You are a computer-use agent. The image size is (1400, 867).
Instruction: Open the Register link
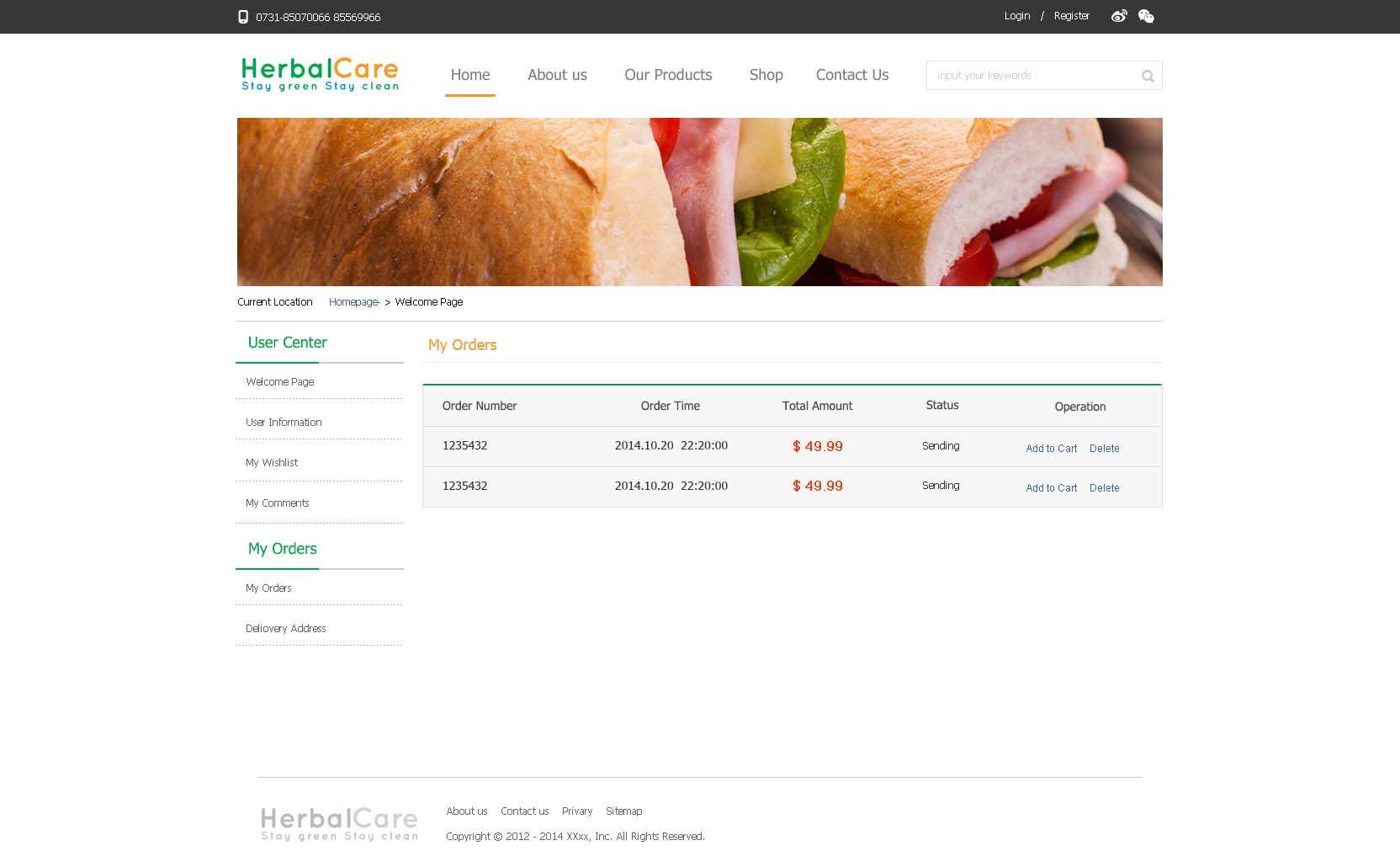pos(1071,16)
